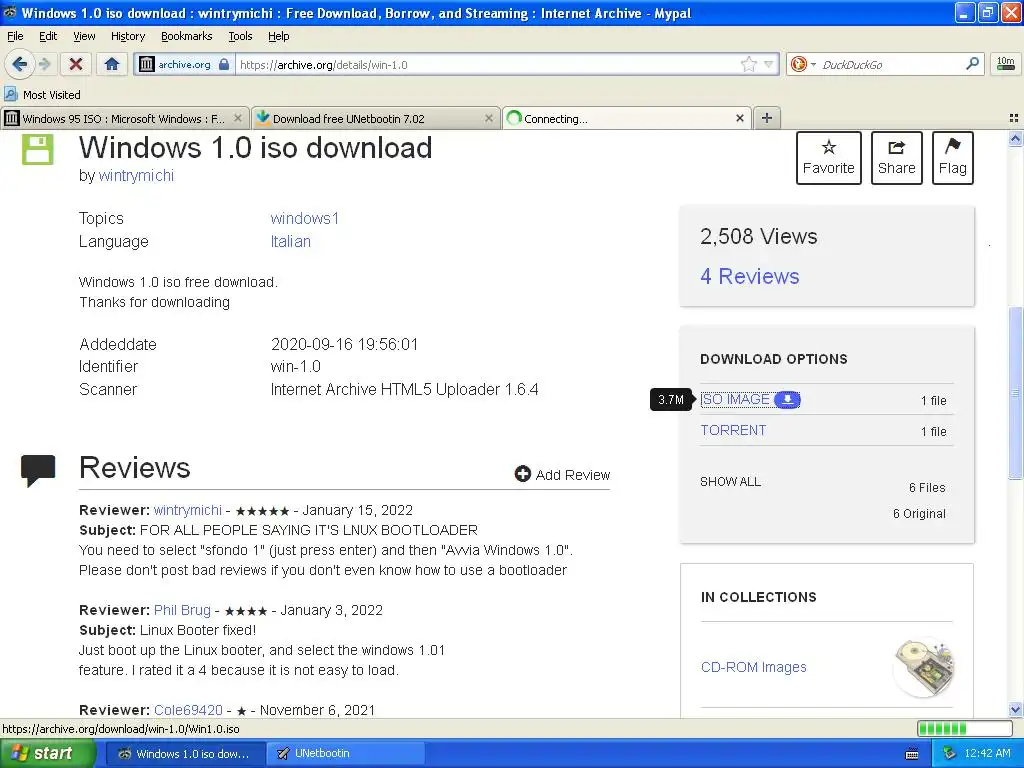Click Add Review plus button

pyautogui.click(x=562, y=474)
